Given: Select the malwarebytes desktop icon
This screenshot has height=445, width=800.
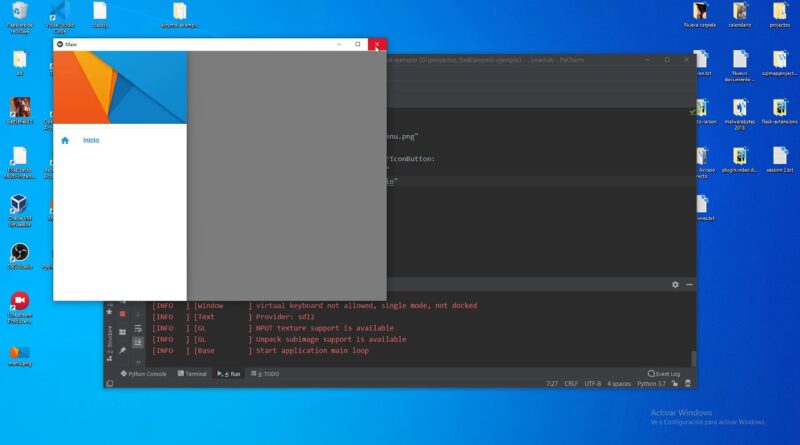Looking at the screenshot, I should click(740, 114).
